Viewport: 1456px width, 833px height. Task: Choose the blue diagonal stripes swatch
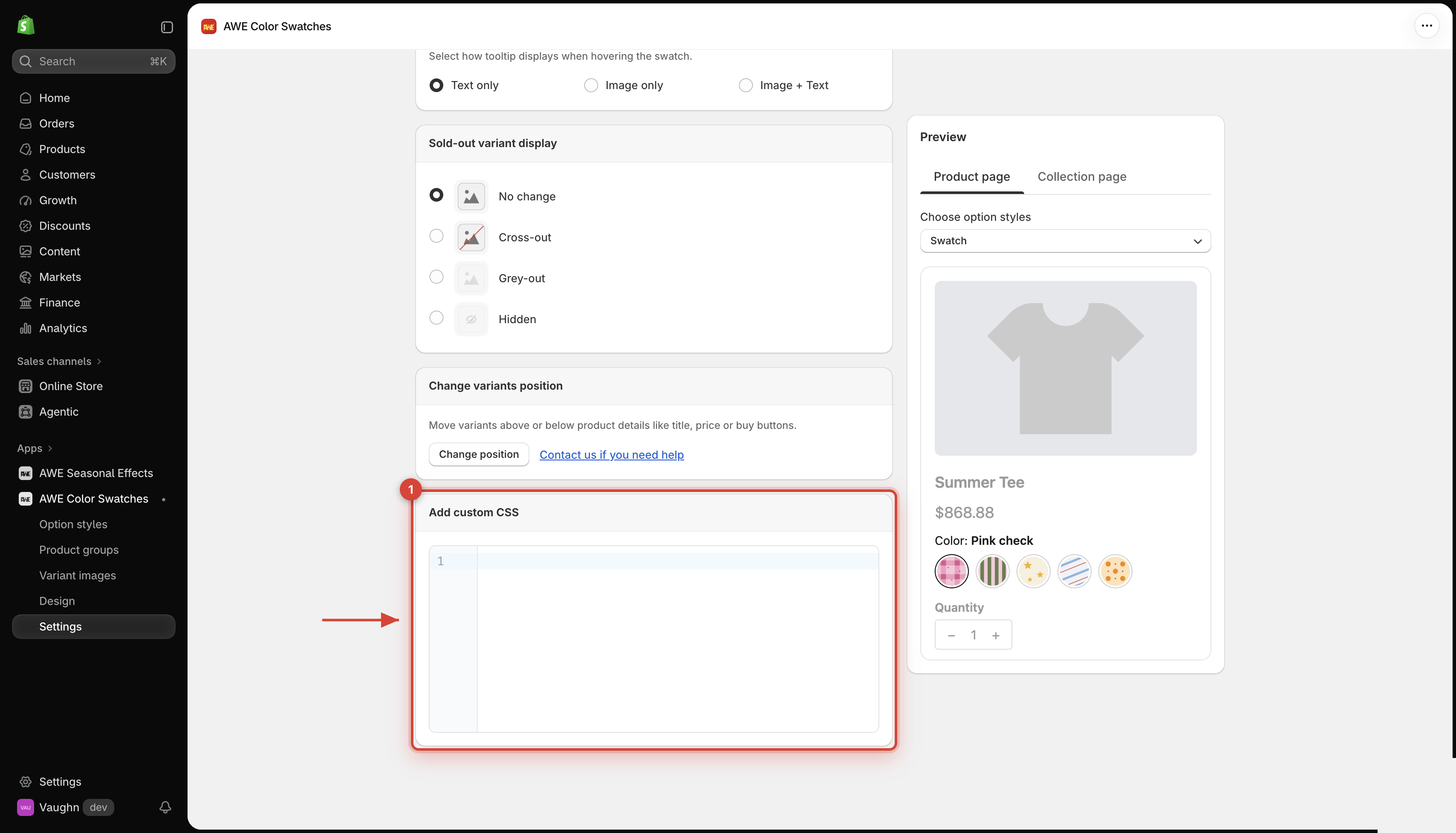1074,571
